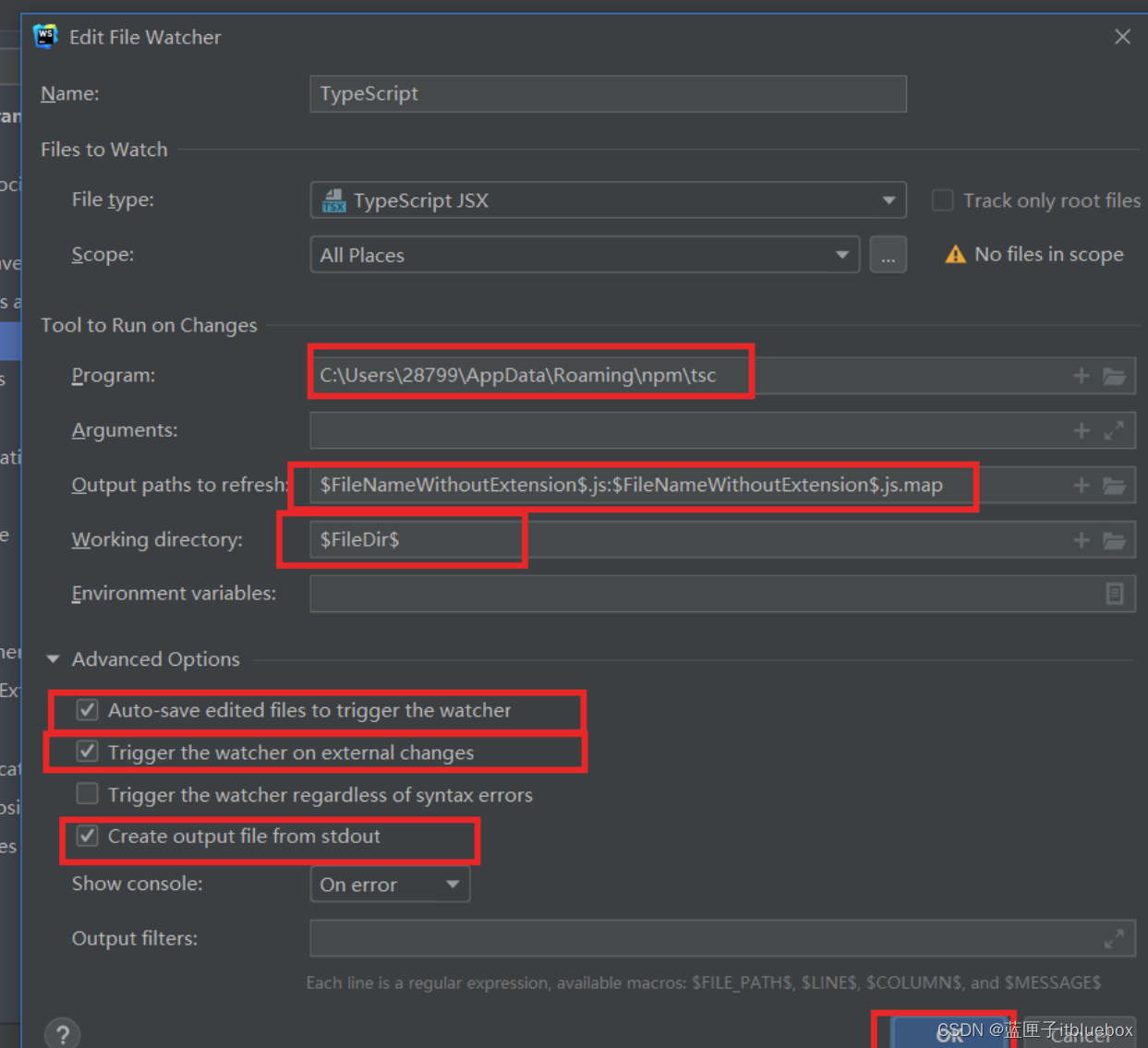The height and width of the screenshot is (1048, 1148).
Task: Open the File type dropdown
Action: [608, 200]
